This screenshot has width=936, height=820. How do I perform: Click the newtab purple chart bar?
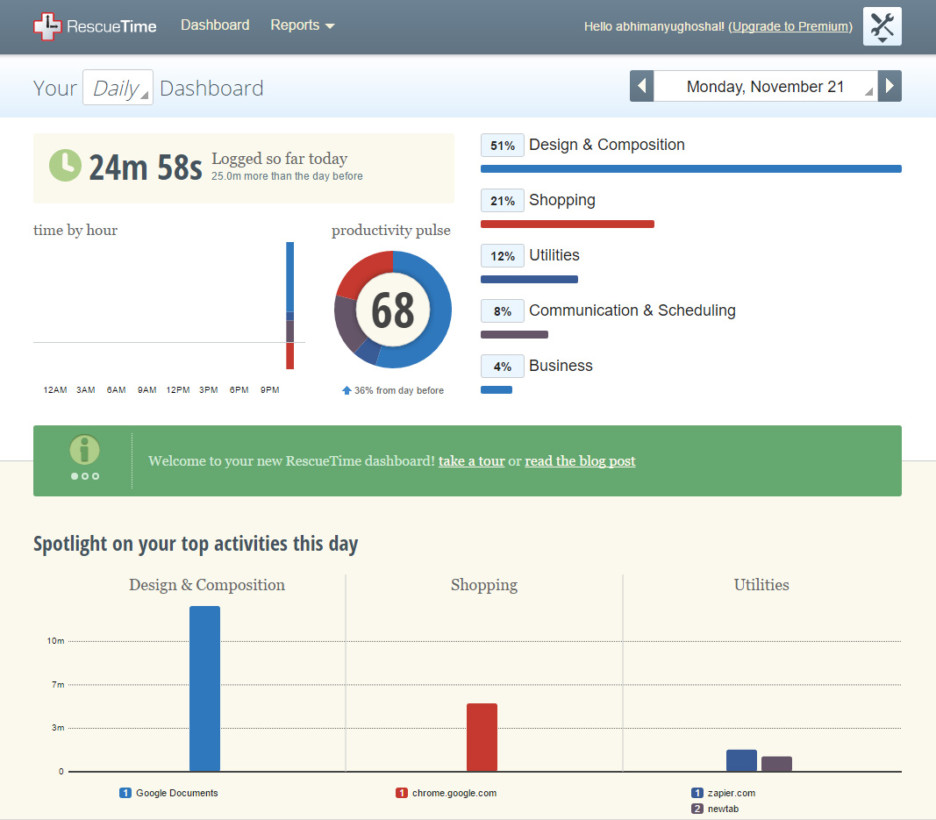pos(777,764)
